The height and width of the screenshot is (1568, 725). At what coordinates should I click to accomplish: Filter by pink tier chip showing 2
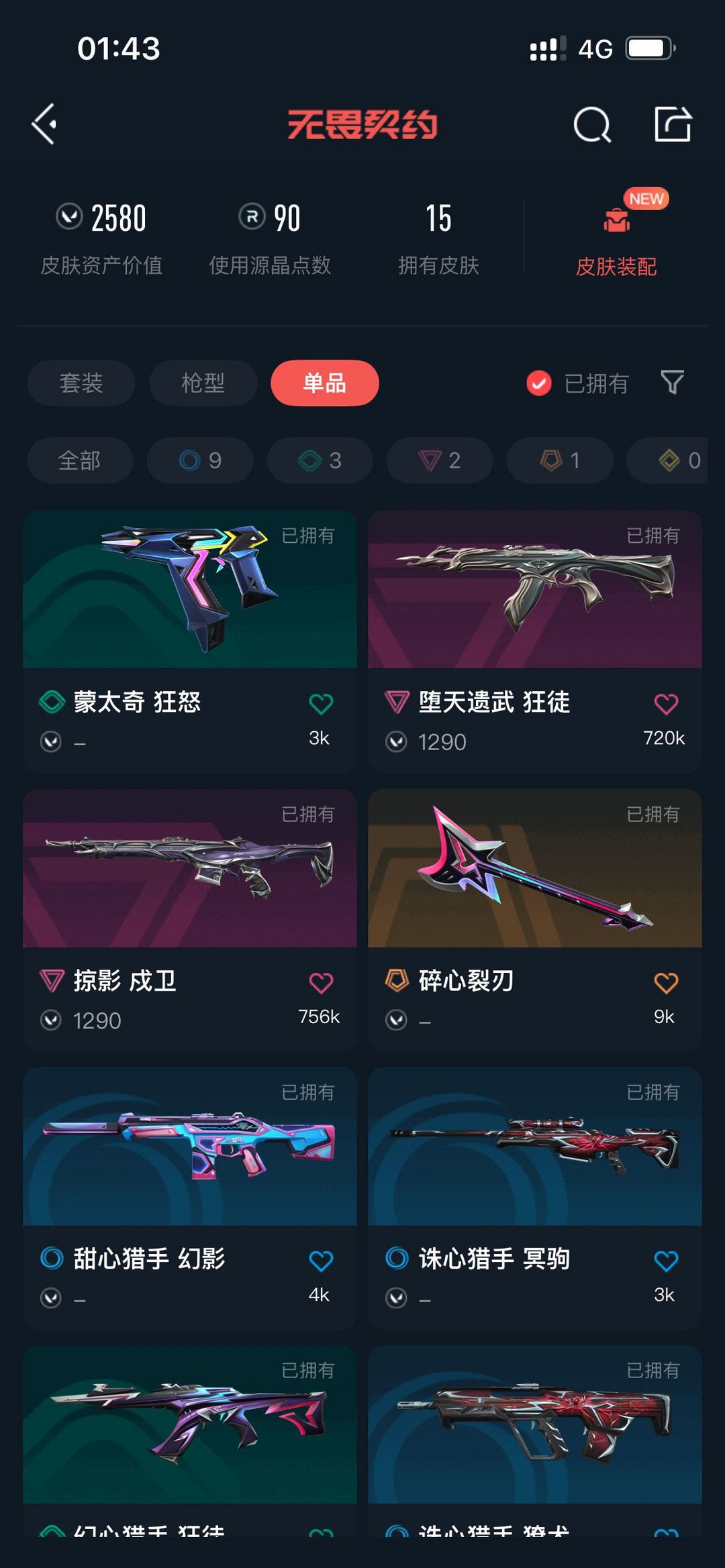click(x=440, y=460)
